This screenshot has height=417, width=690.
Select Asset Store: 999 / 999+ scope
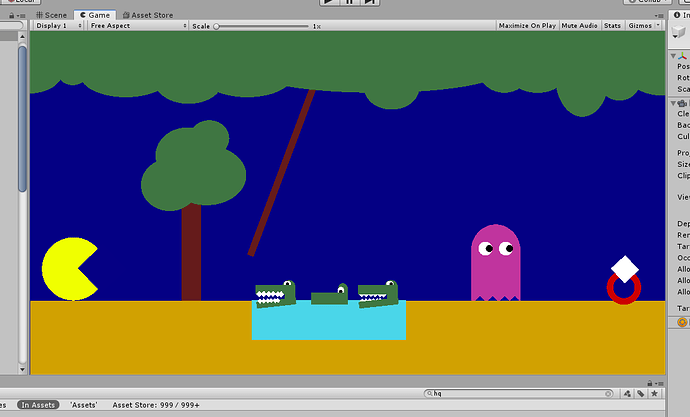156,405
